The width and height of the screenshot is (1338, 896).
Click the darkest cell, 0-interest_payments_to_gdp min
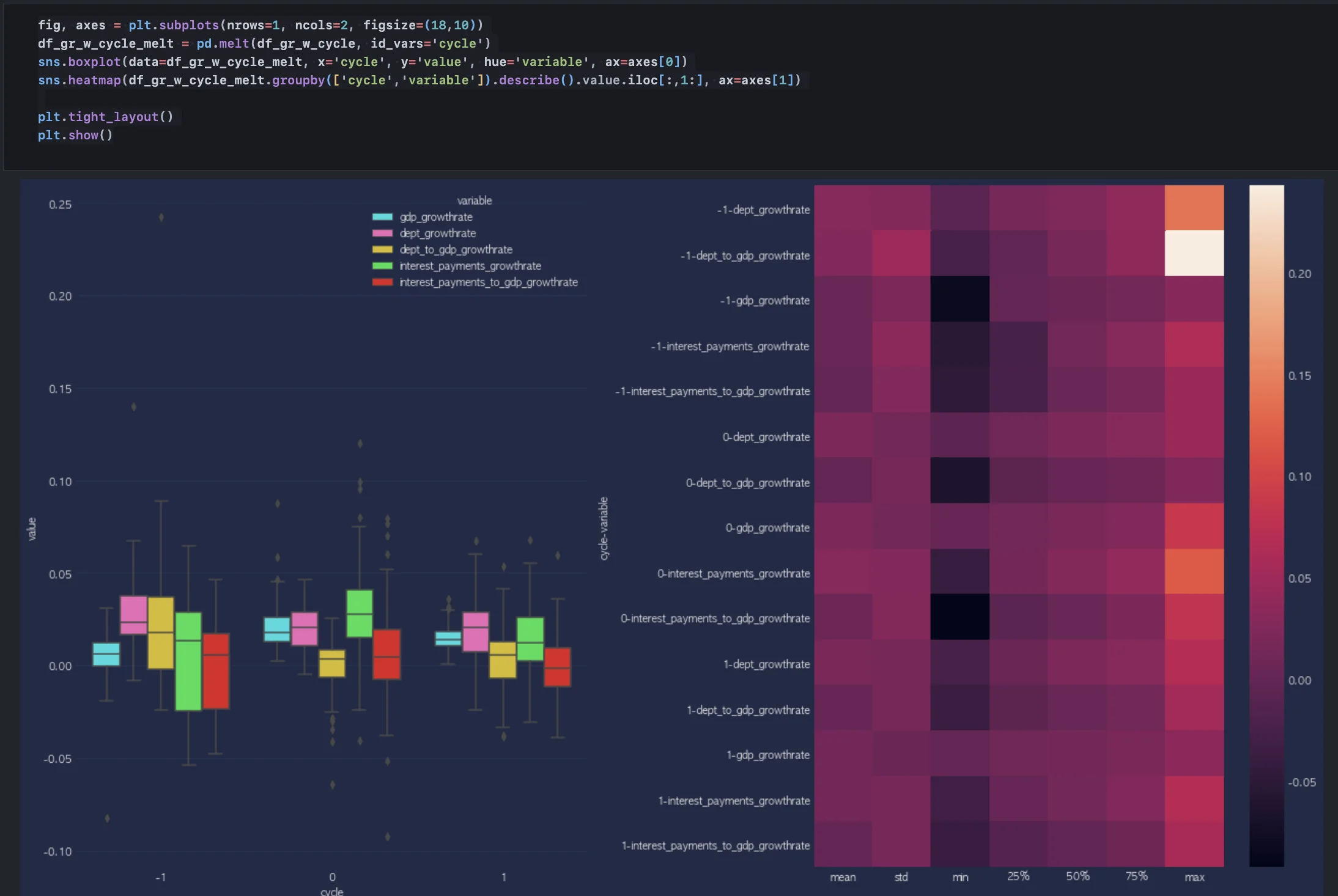[x=959, y=617]
